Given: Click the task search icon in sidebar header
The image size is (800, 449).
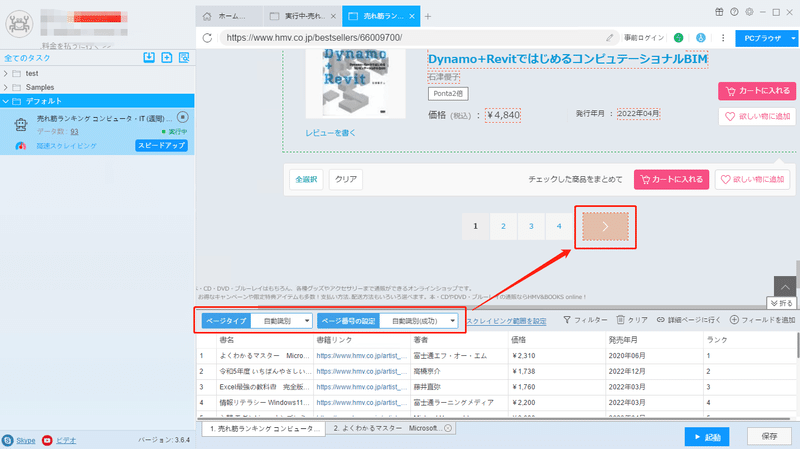Looking at the screenshot, I should coord(184,58).
